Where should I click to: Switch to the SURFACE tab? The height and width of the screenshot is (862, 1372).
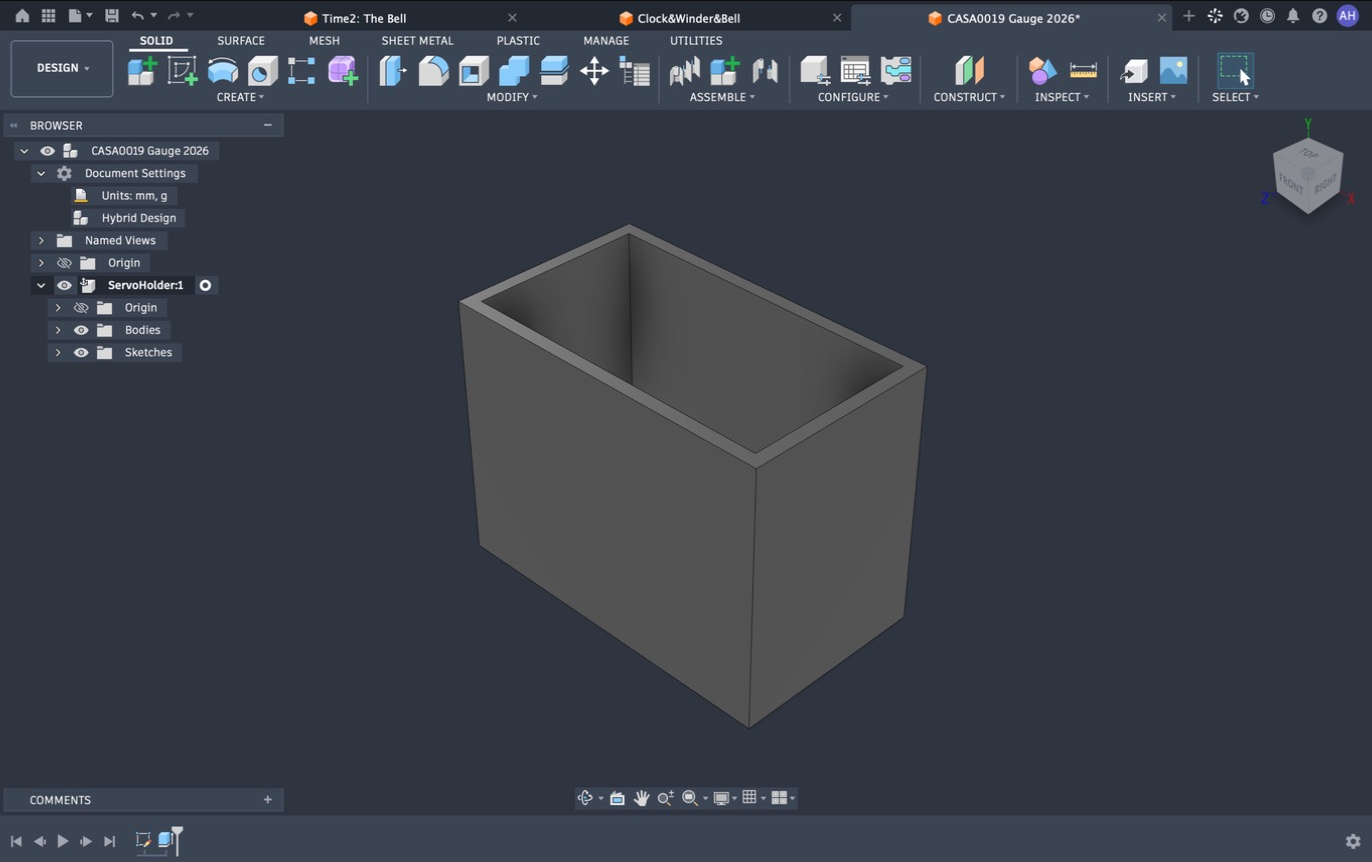pos(241,41)
